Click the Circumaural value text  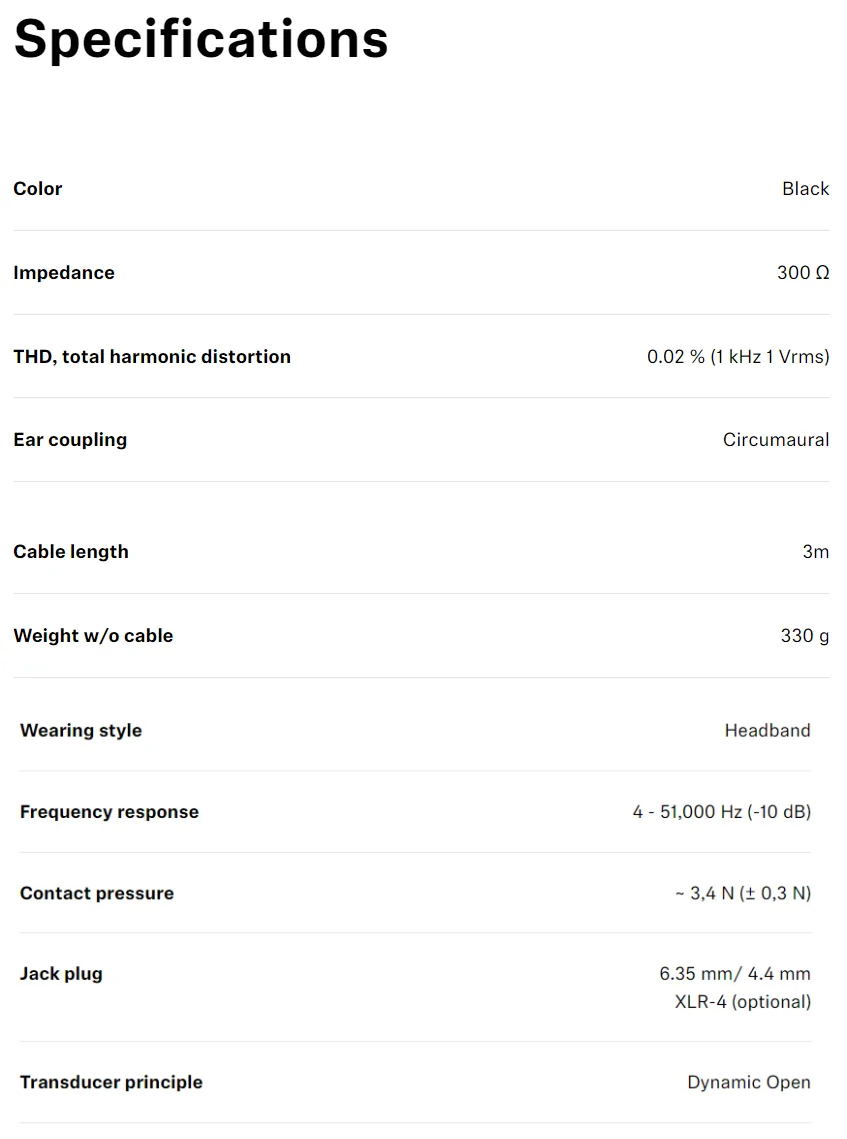point(776,440)
